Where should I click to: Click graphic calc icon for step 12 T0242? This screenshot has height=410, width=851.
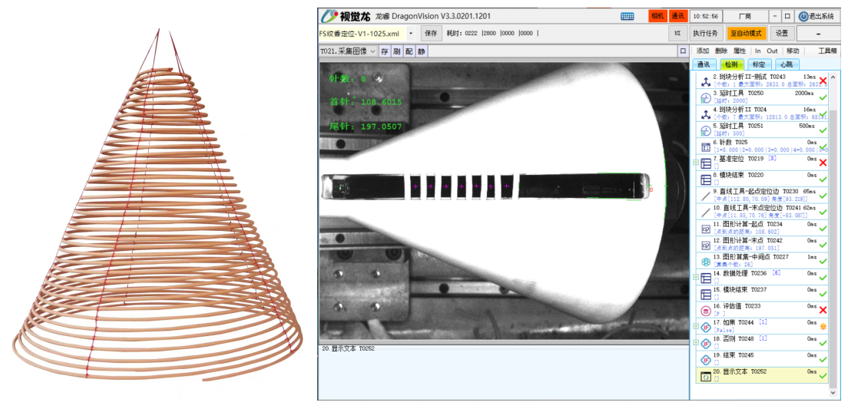click(706, 245)
